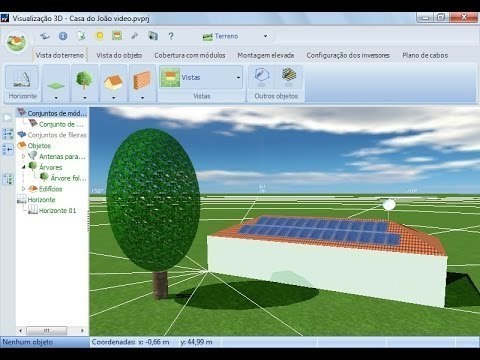Click the blue info icon in toolbar
The height and width of the screenshot is (360, 480).
click(x=63, y=36)
